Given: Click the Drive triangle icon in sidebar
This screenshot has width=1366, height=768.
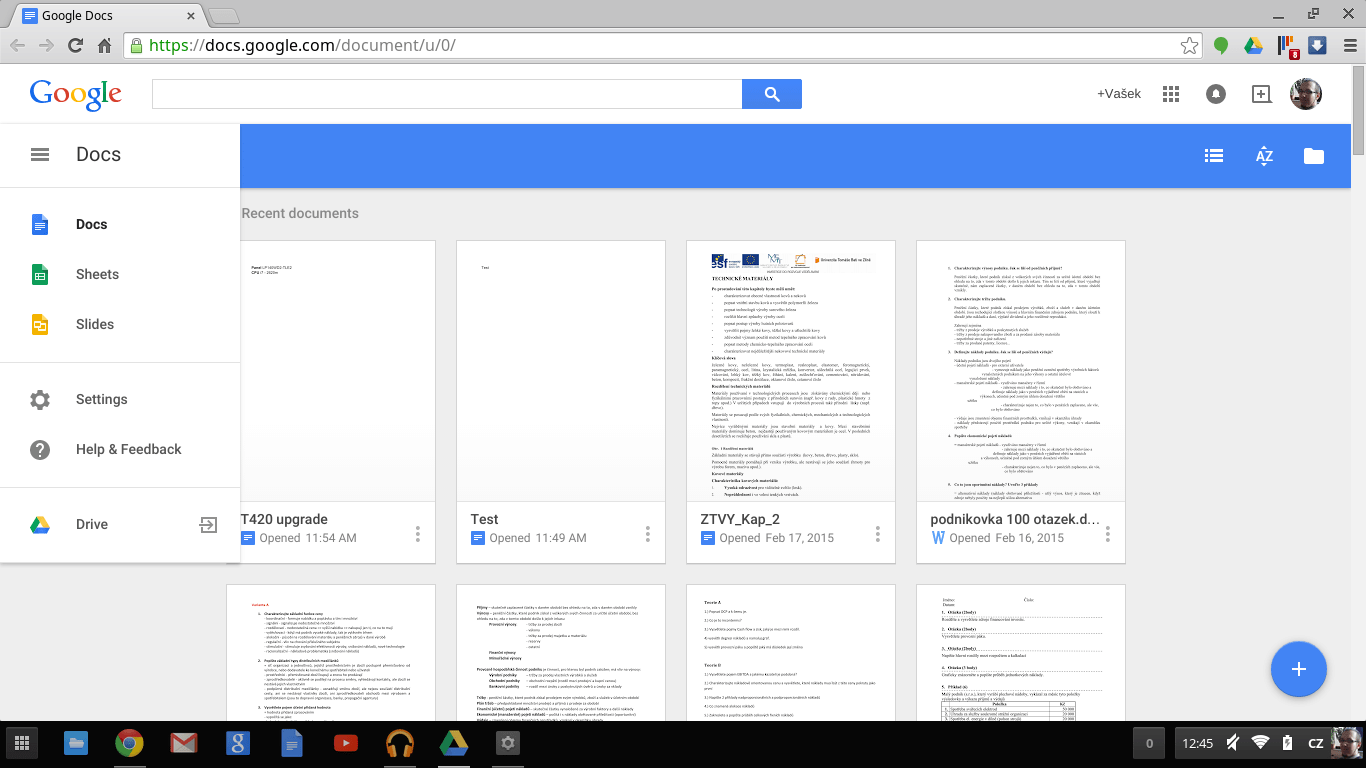Looking at the screenshot, I should (40, 524).
